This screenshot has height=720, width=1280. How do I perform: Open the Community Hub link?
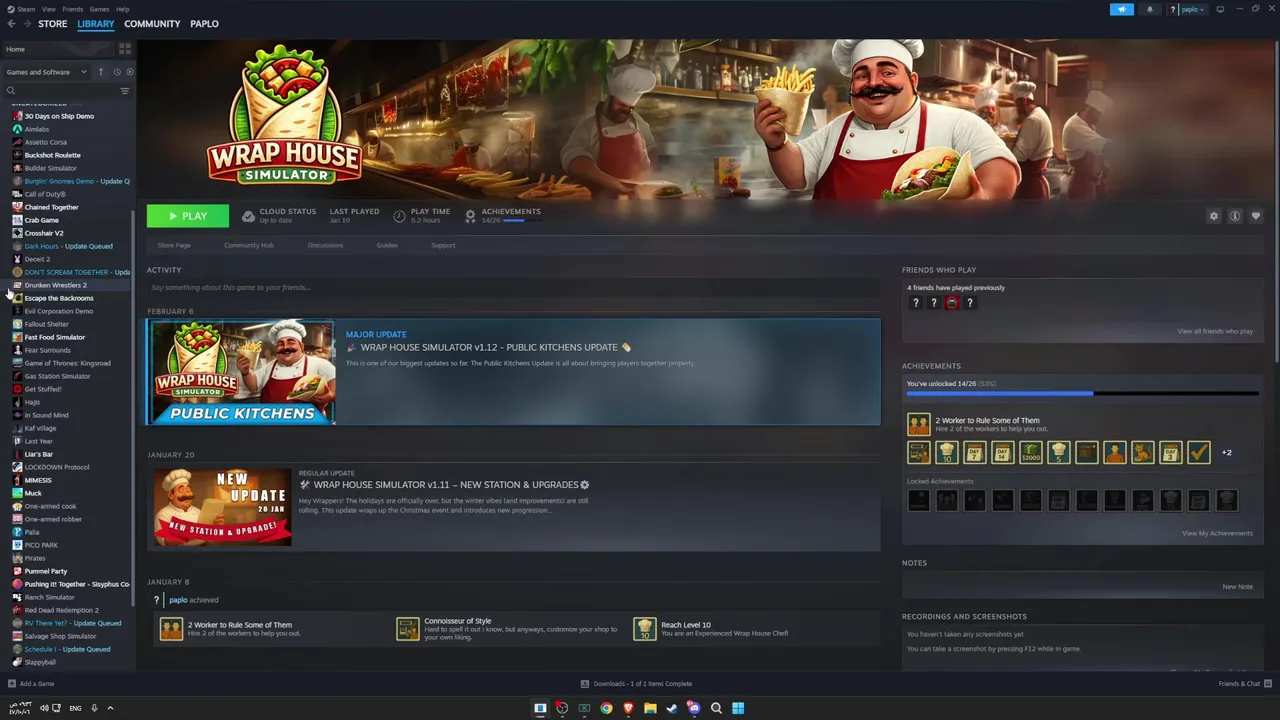[x=249, y=245]
